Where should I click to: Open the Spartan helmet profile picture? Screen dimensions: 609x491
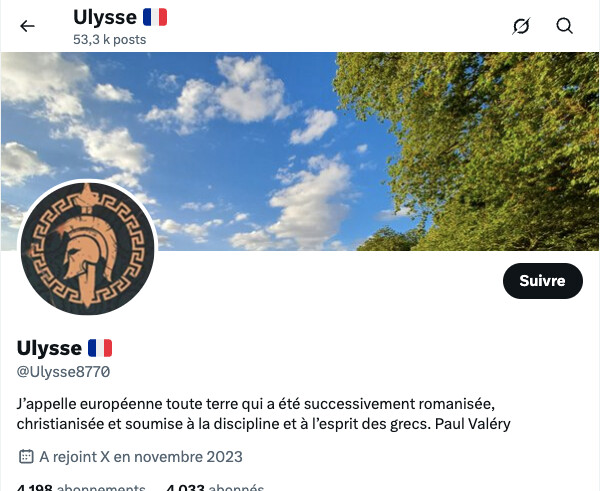[x=87, y=249]
